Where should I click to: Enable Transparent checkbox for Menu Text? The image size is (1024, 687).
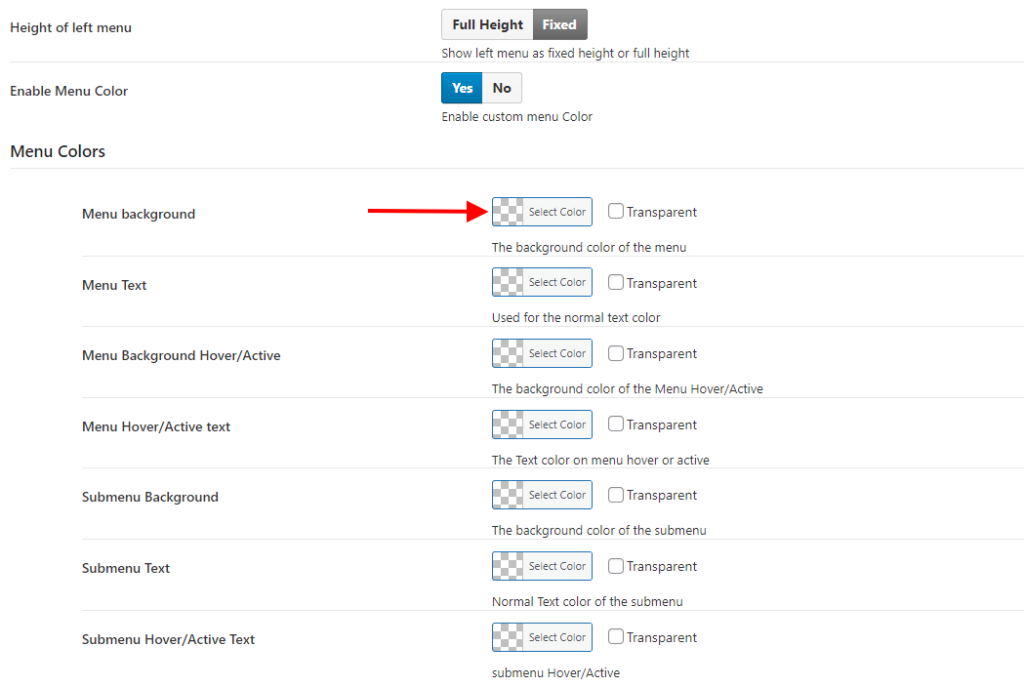click(616, 282)
